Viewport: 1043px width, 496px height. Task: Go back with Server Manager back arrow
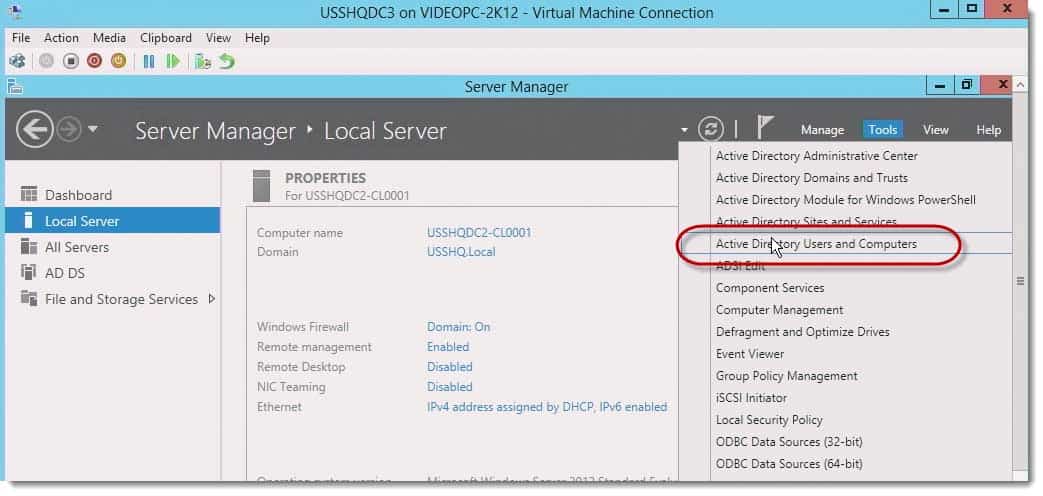35,129
